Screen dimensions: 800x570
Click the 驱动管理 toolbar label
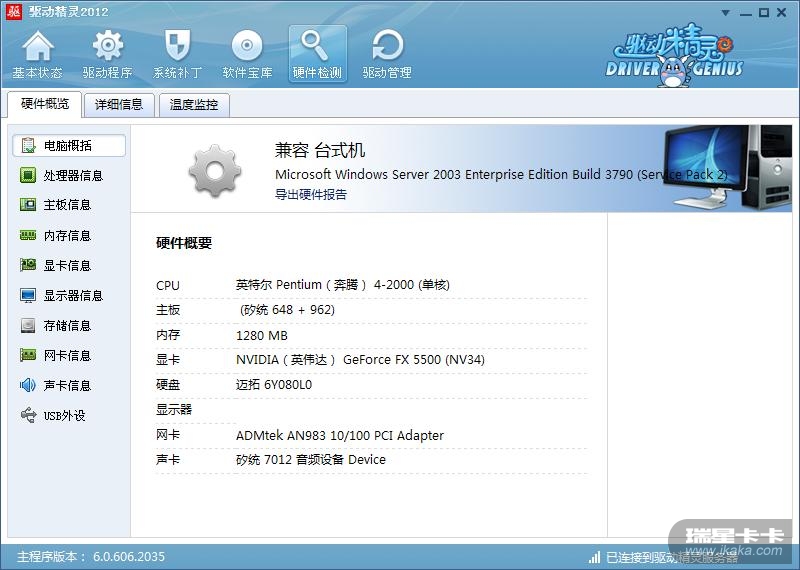[x=387, y=73]
